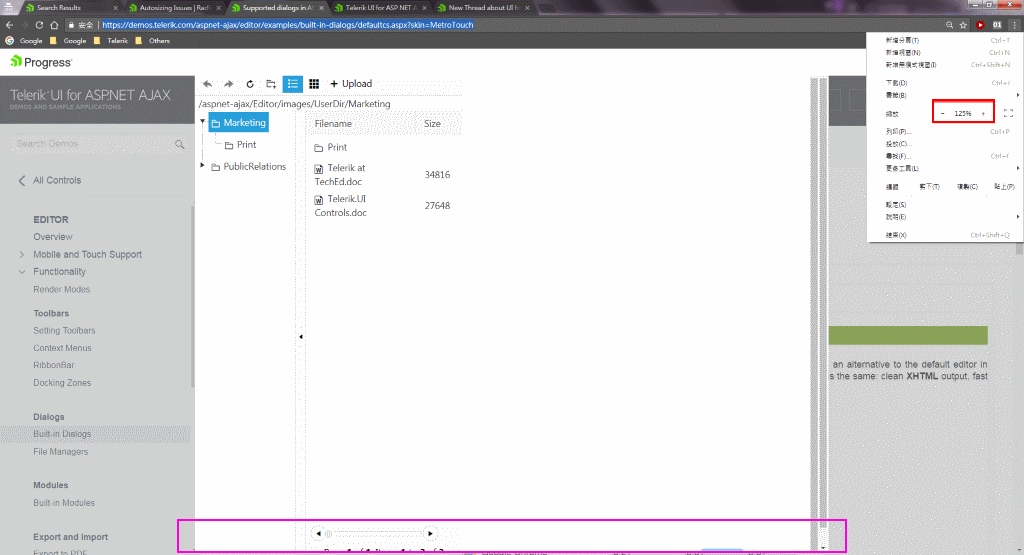Collapse the Functionality section
Image resolution: width=1024 pixels, height=555 pixels.
point(22,272)
